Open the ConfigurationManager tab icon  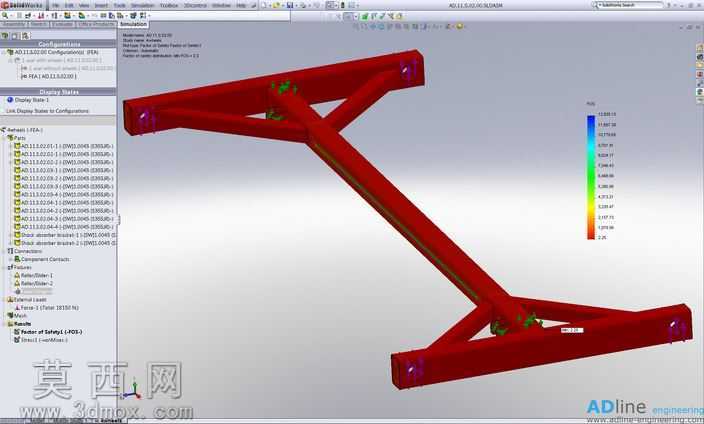[25, 35]
